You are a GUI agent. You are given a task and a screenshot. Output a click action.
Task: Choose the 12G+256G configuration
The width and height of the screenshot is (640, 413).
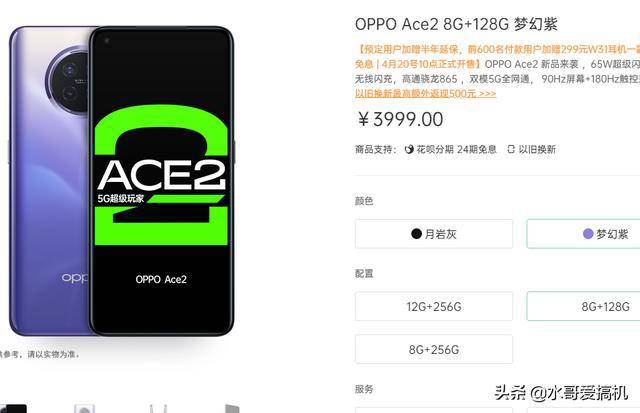[x=434, y=306]
